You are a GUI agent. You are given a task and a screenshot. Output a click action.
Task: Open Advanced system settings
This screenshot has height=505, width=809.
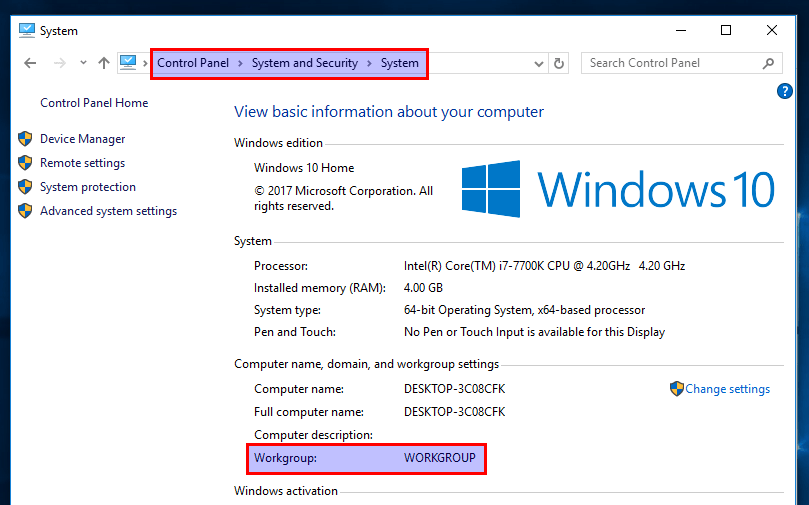pos(108,211)
